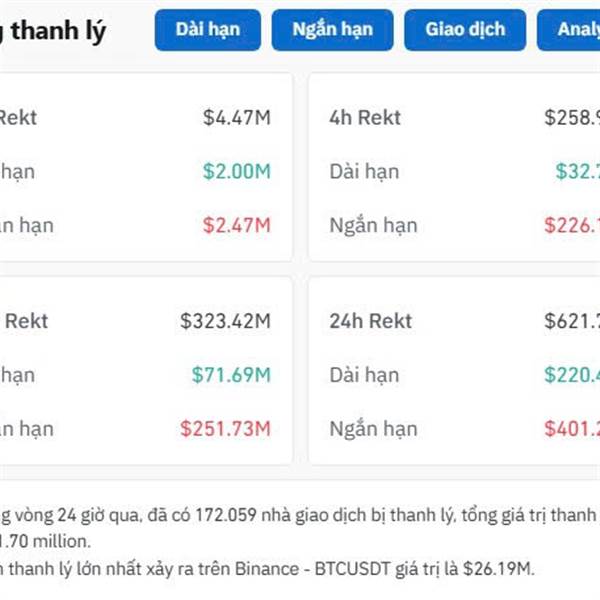Click Ngắn hạn label in 24h Rekt card
The width and height of the screenshot is (600, 600).
pos(373,430)
